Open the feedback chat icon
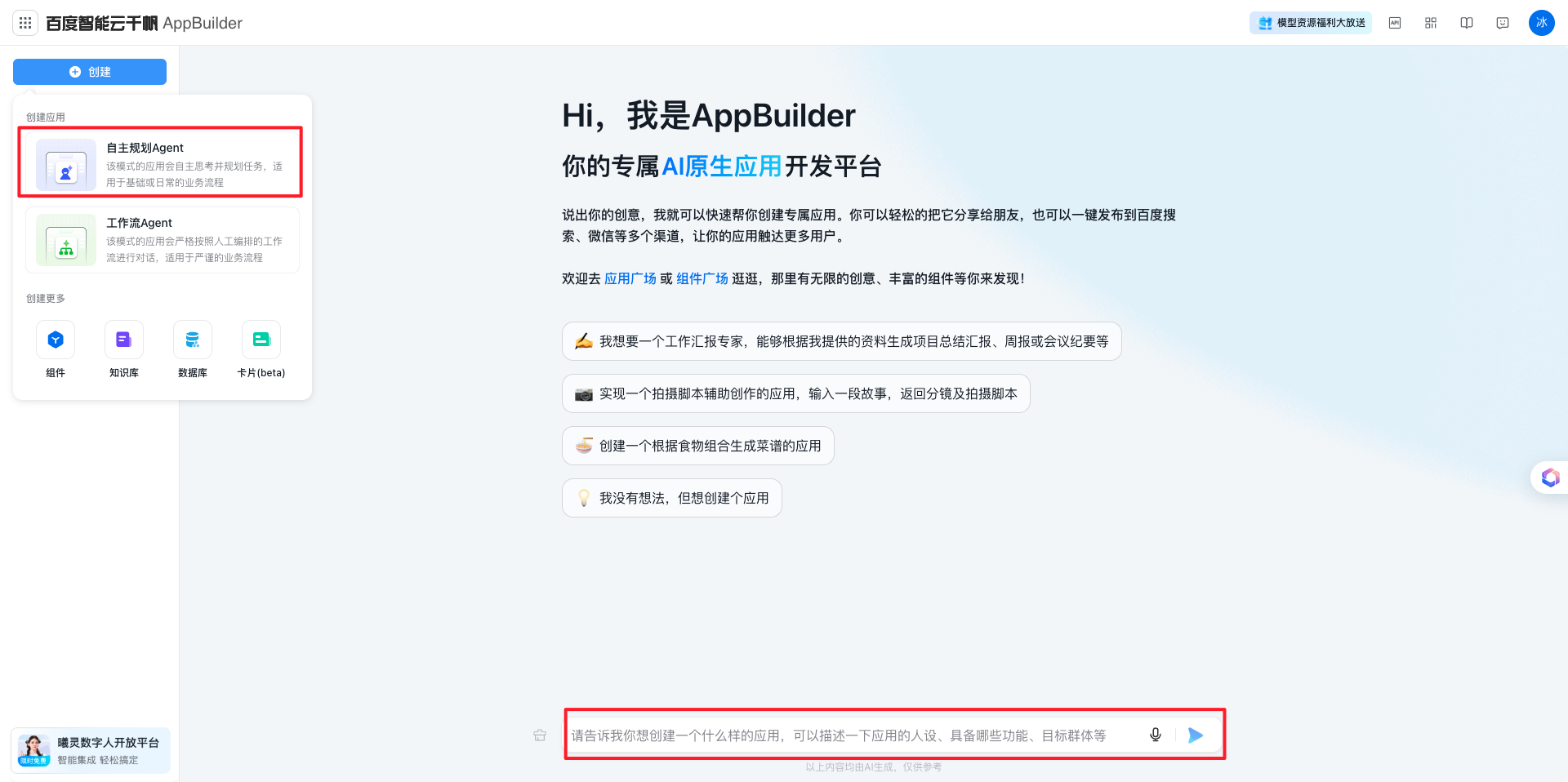Screen dimensions: 1568x782 [x=1503, y=23]
